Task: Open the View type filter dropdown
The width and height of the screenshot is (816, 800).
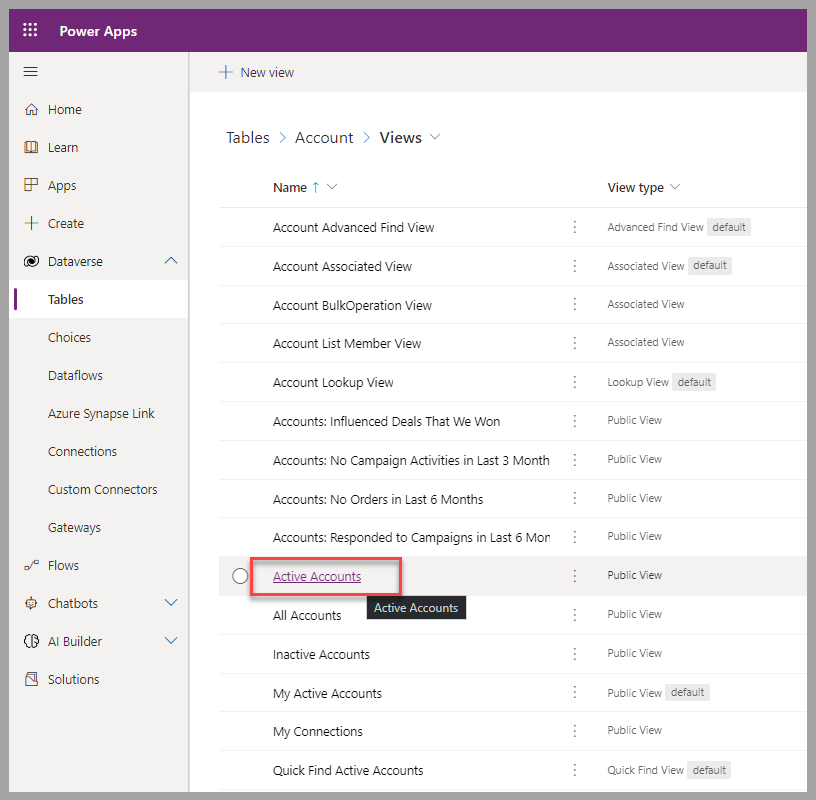Action: pyautogui.click(x=676, y=187)
